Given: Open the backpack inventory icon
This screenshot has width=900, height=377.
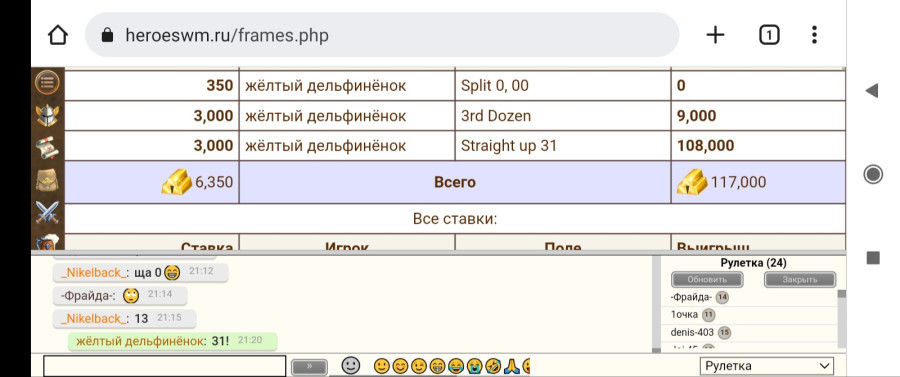Looking at the screenshot, I should coord(47,180).
